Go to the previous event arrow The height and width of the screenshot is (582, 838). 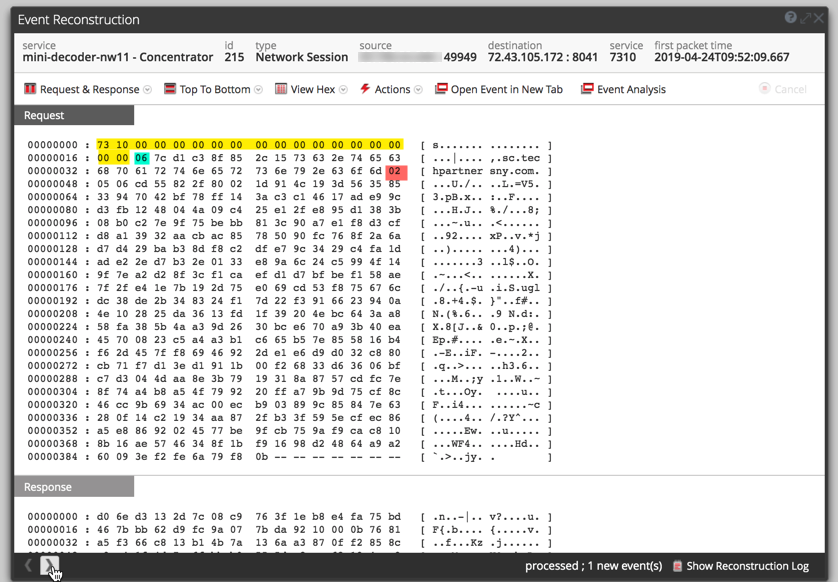28,566
